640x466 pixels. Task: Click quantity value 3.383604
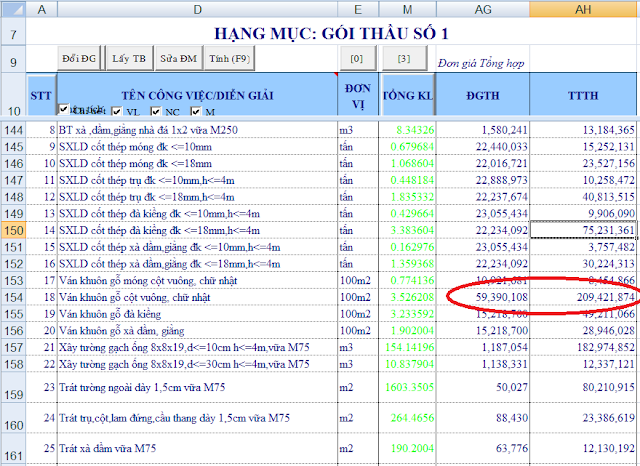pyautogui.click(x=407, y=231)
